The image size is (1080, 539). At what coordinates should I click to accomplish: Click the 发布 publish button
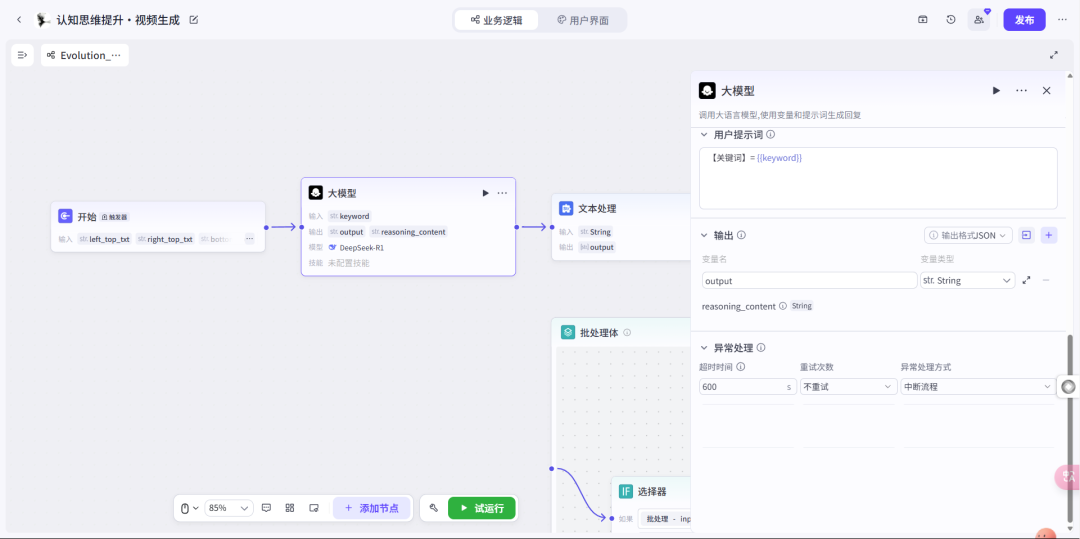[1024, 20]
